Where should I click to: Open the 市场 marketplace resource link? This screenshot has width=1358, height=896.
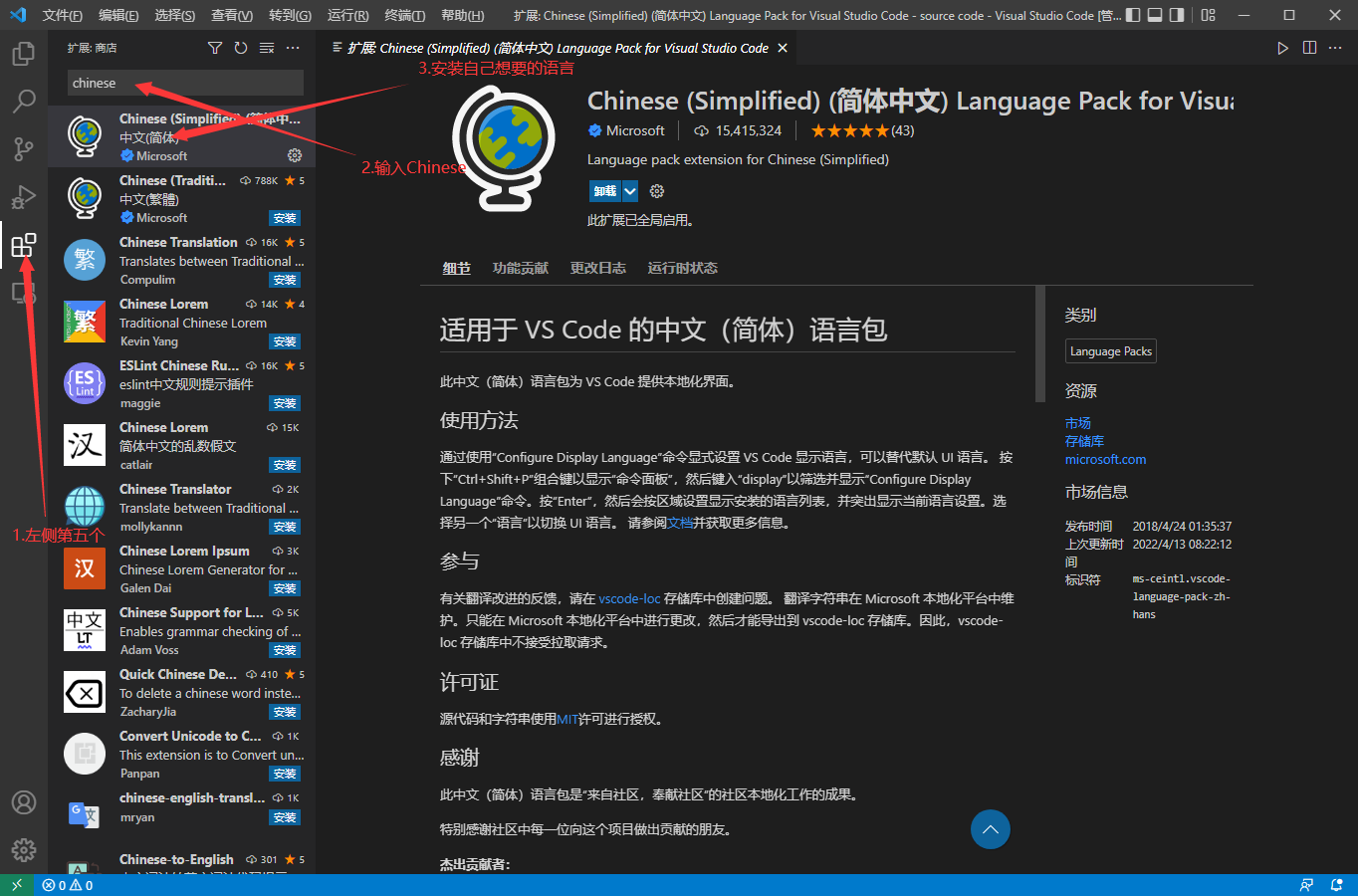(x=1078, y=423)
